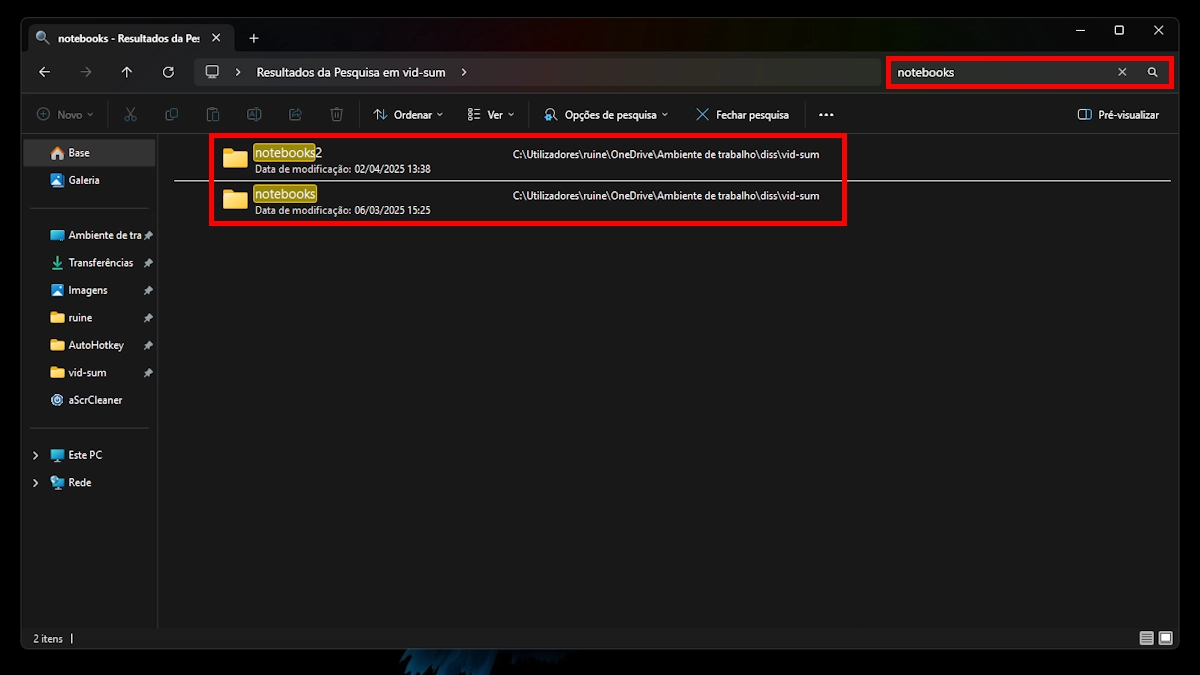
Task: Toggle the Pré-visualizar preview pane
Action: [1118, 115]
